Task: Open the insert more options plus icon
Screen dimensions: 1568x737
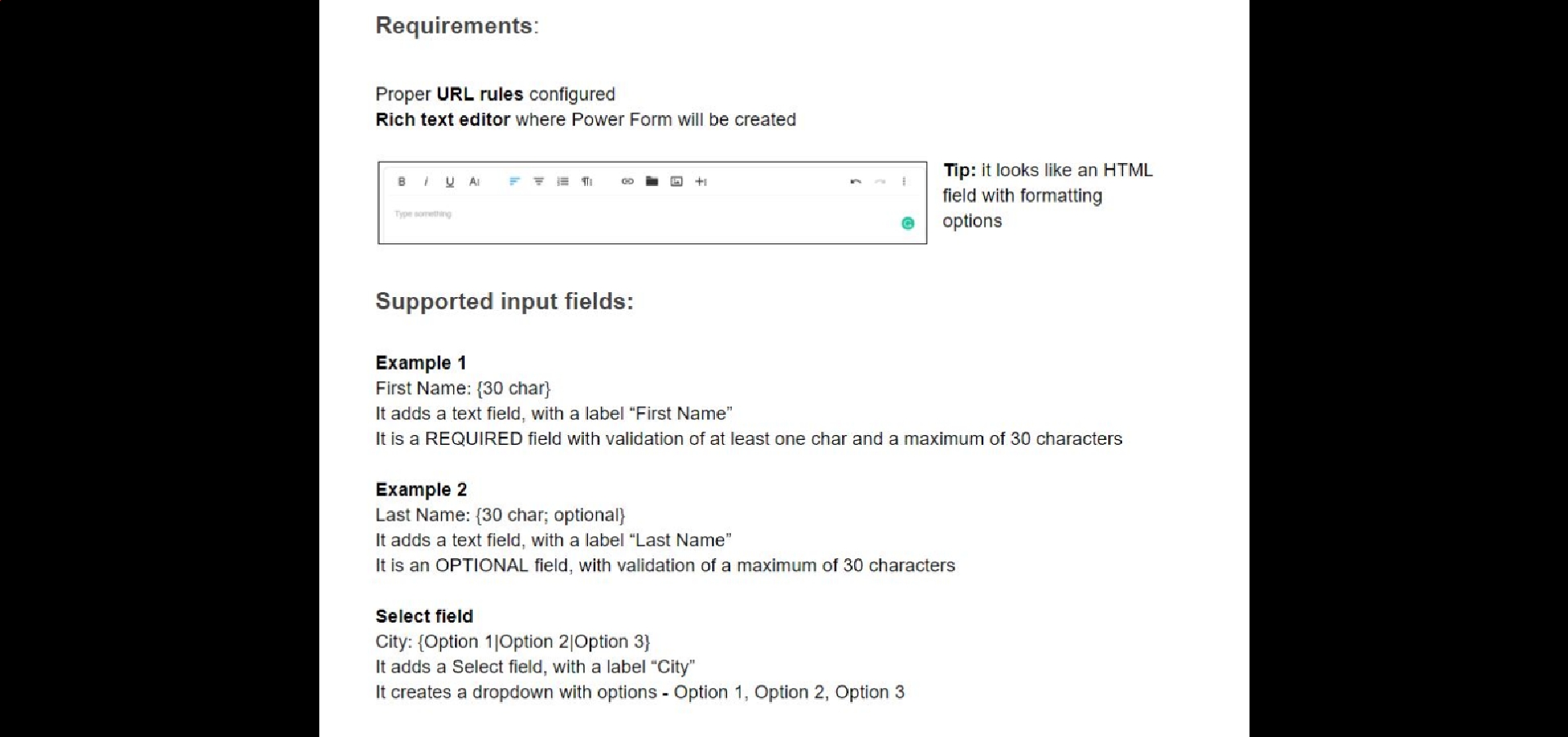Action: [701, 182]
